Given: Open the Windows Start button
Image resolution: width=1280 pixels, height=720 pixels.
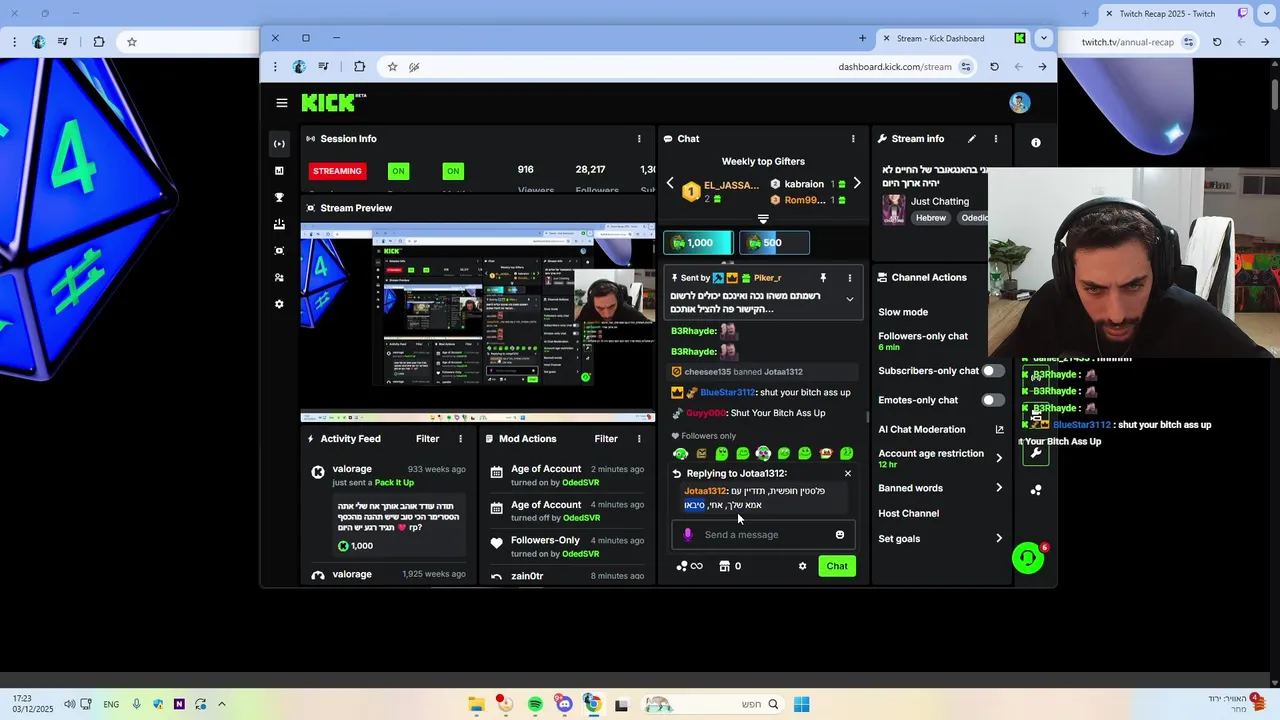Looking at the screenshot, I should pyautogui.click(x=801, y=704).
